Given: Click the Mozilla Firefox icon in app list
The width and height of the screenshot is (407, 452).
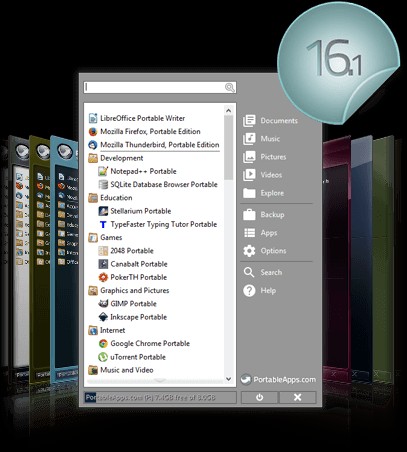Looking at the screenshot, I should (93, 131).
